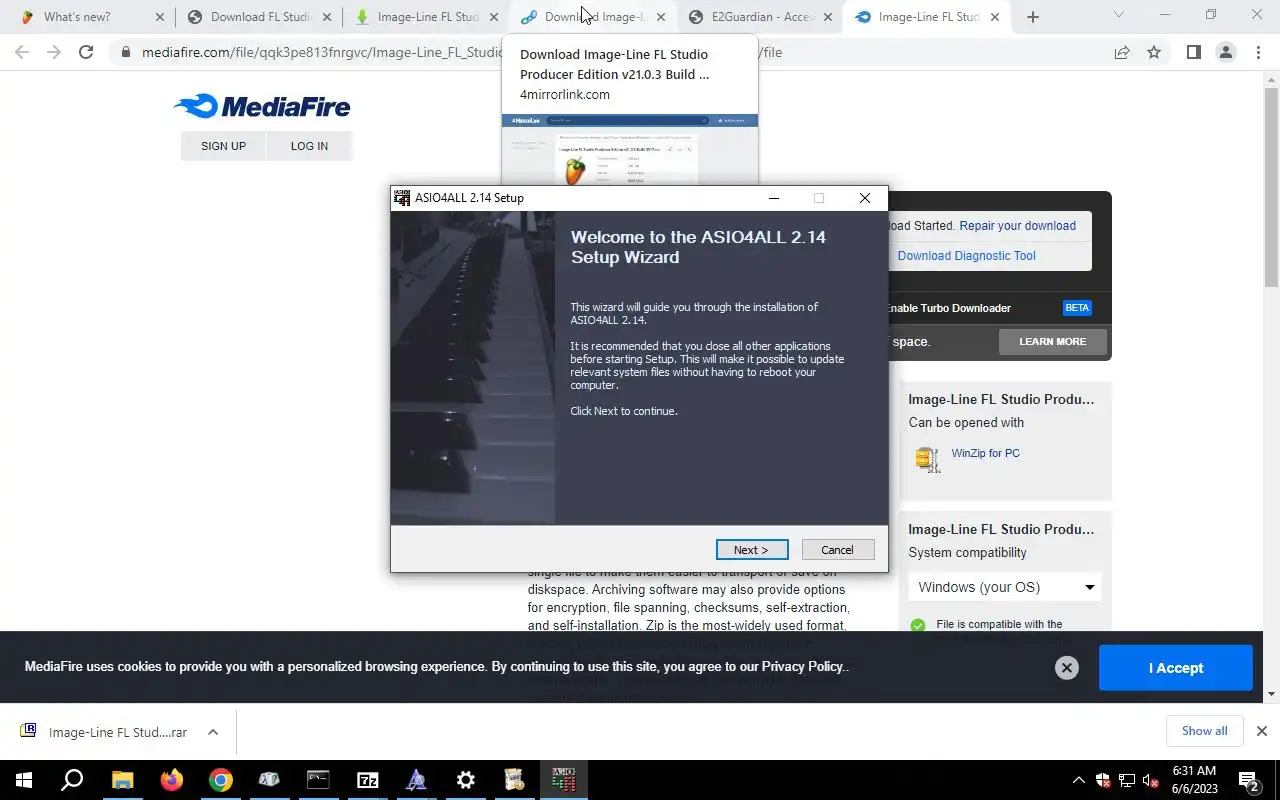The image size is (1280, 800).
Task: Reload the MediaFire page
Action: click(86, 52)
